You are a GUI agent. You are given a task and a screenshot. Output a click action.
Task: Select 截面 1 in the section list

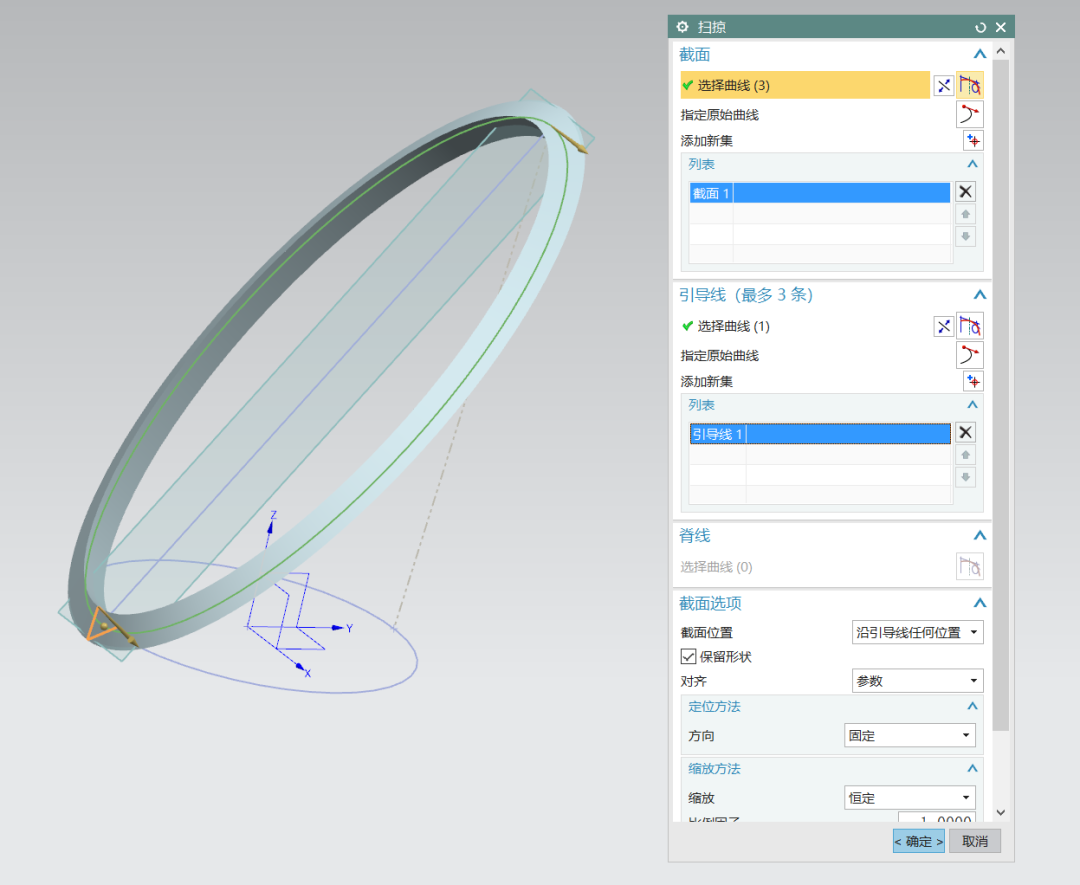pos(820,193)
